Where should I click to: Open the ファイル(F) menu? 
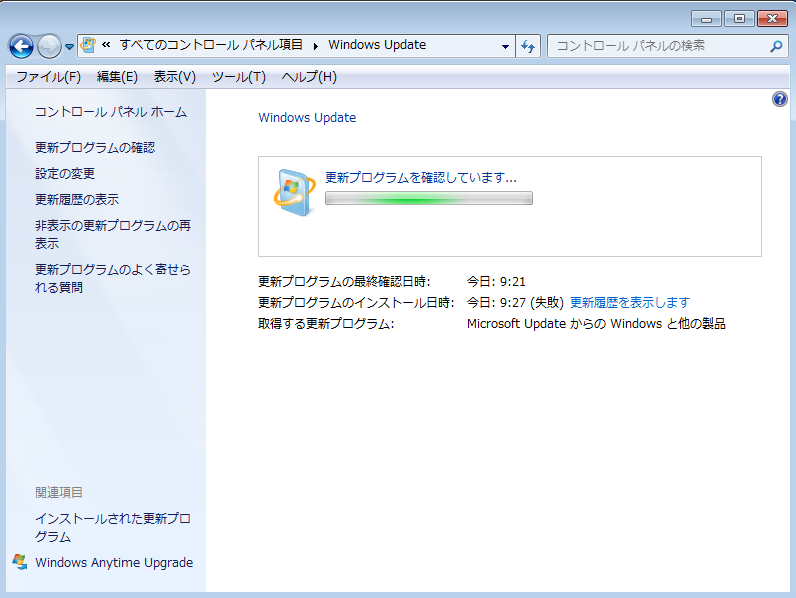(x=48, y=77)
